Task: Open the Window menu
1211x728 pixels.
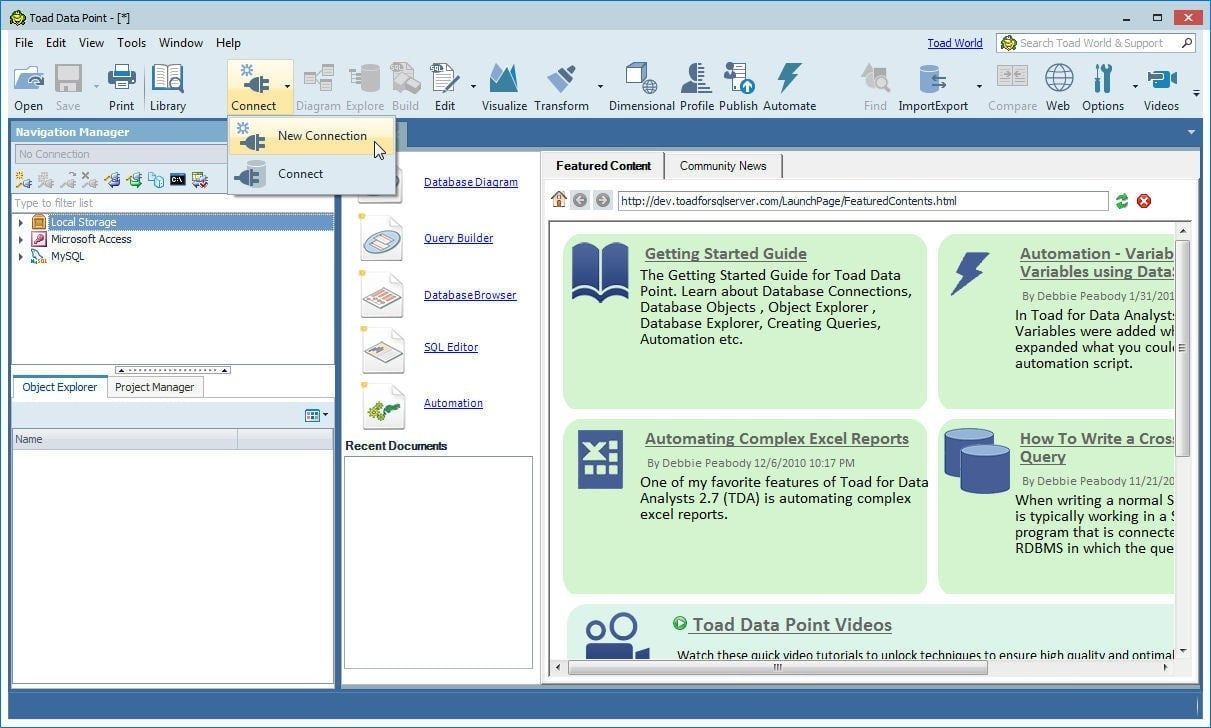Action: pyautogui.click(x=181, y=43)
